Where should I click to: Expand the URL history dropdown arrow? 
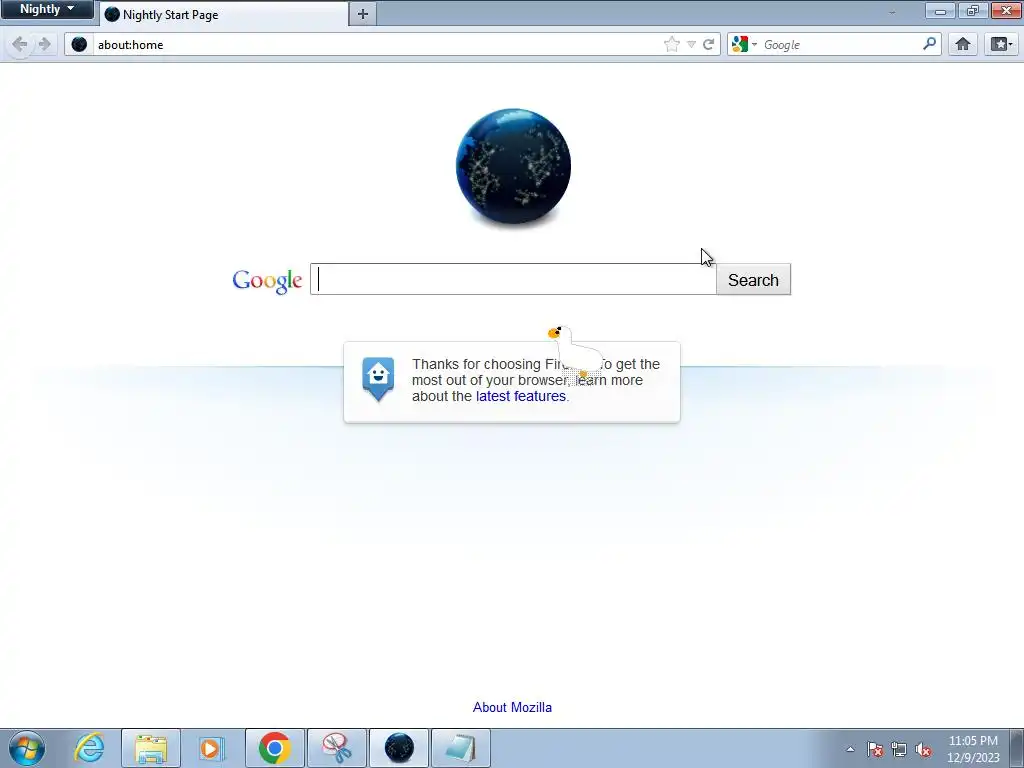(692, 44)
